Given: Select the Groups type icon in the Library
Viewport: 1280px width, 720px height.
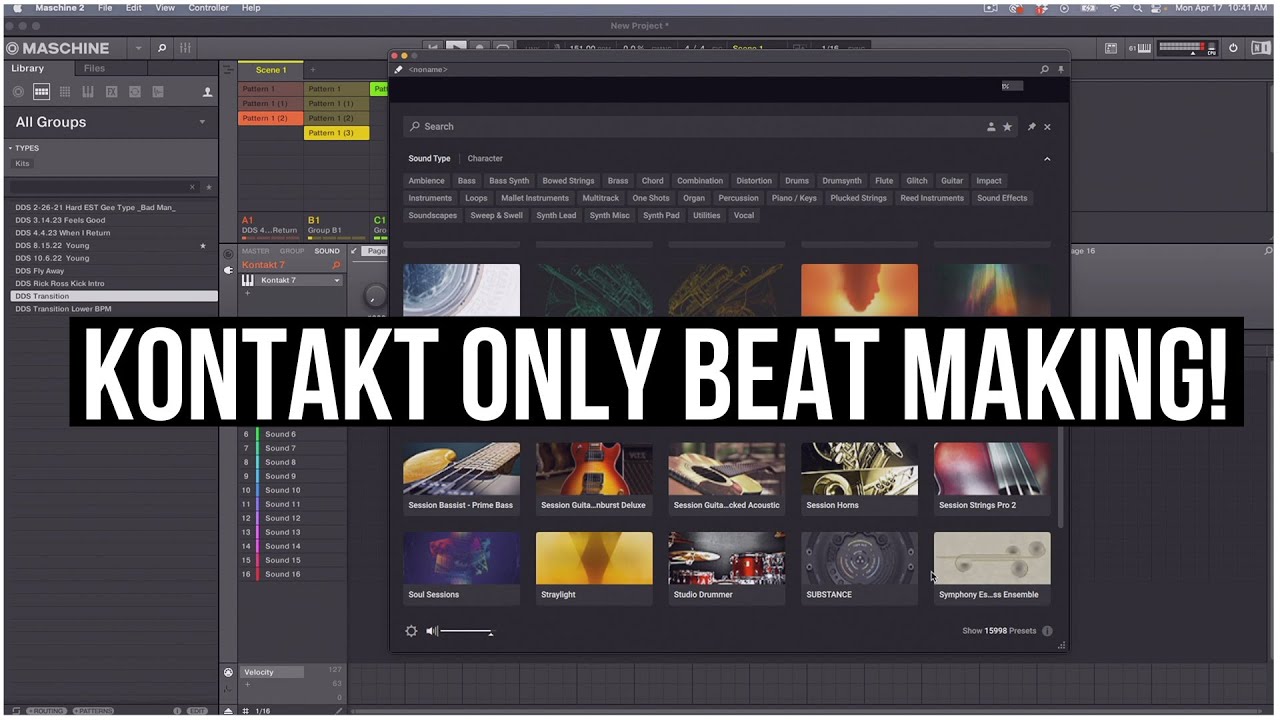Looking at the screenshot, I should [x=41, y=92].
